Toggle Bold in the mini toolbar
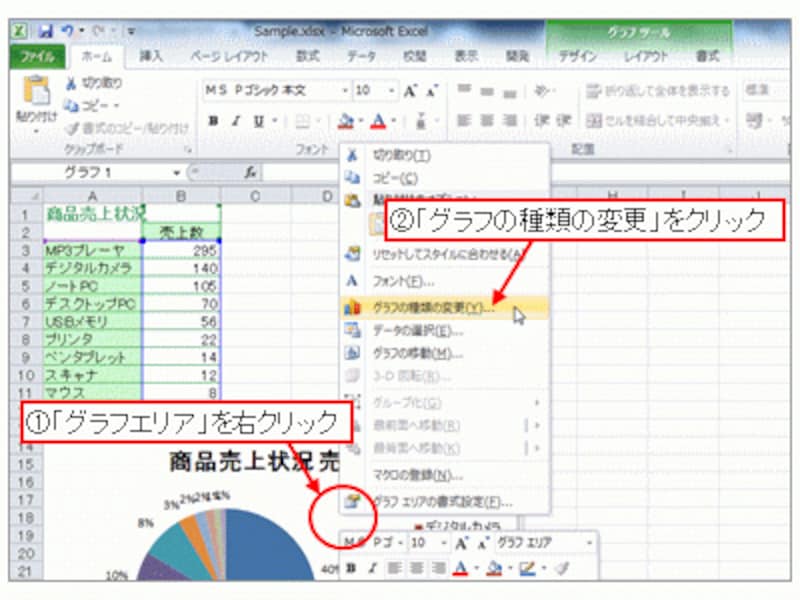The width and height of the screenshot is (800, 600). click(351, 568)
